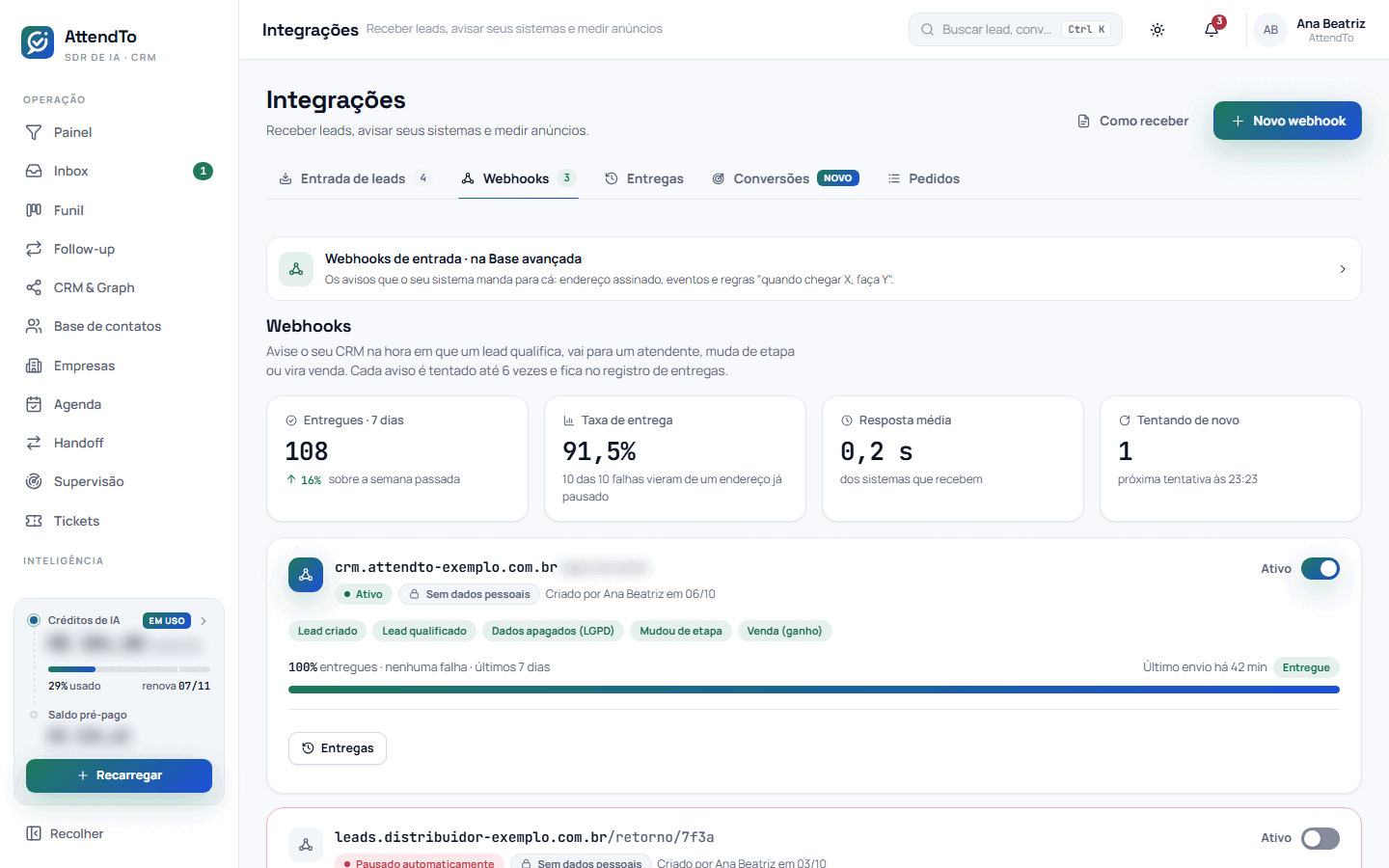Select the Saldo pré-pago radio
The image size is (1389, 868).
point(34,715)
